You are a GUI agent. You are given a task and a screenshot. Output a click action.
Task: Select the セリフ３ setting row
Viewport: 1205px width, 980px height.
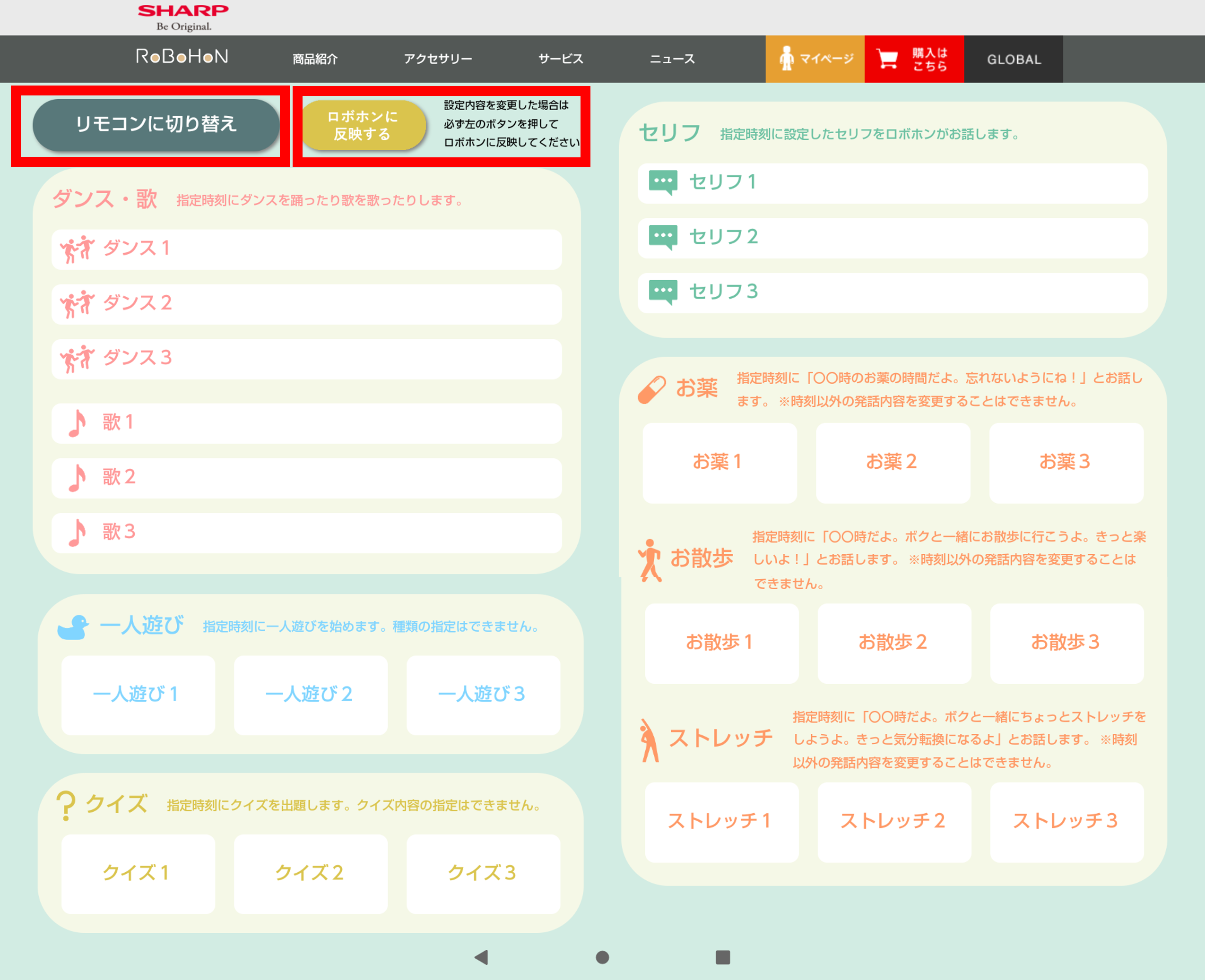pos(893,292)
